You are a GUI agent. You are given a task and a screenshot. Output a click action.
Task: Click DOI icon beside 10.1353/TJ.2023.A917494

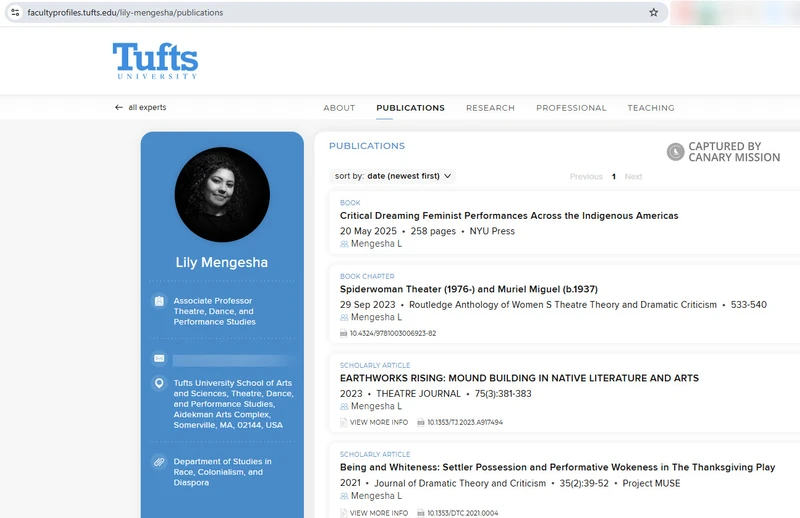tap(421, 422)
